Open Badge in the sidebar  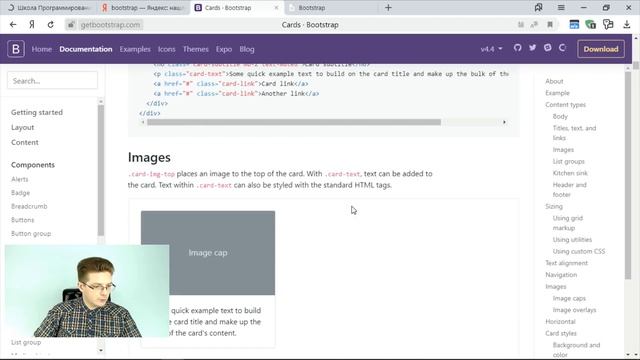(20, 193)
